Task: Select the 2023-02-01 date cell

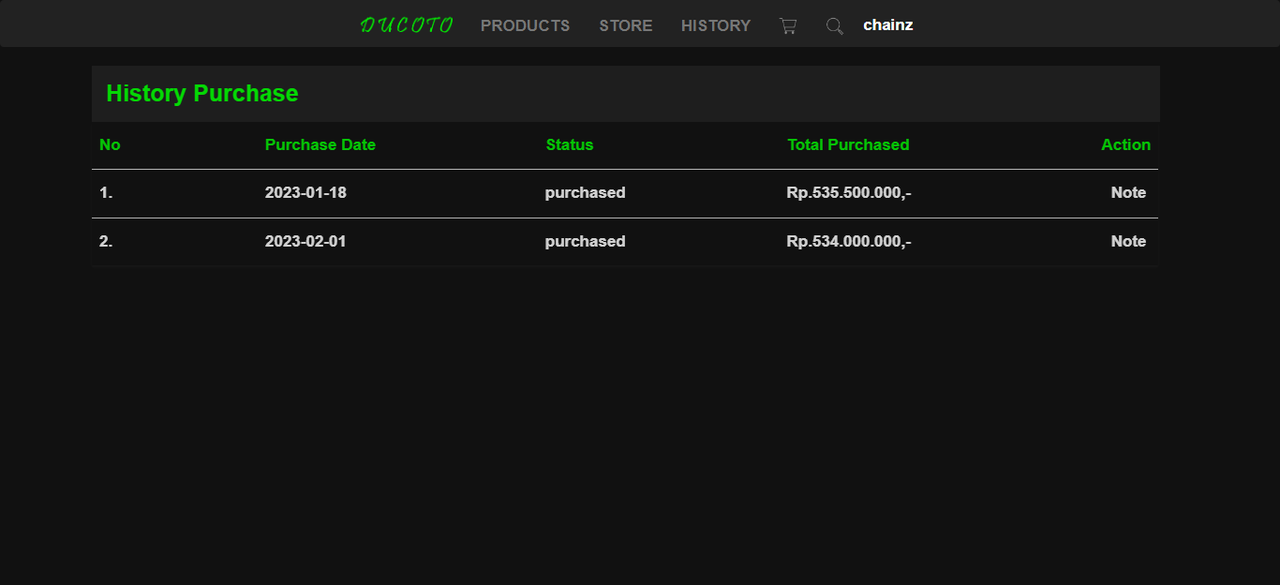Action: 306,241
